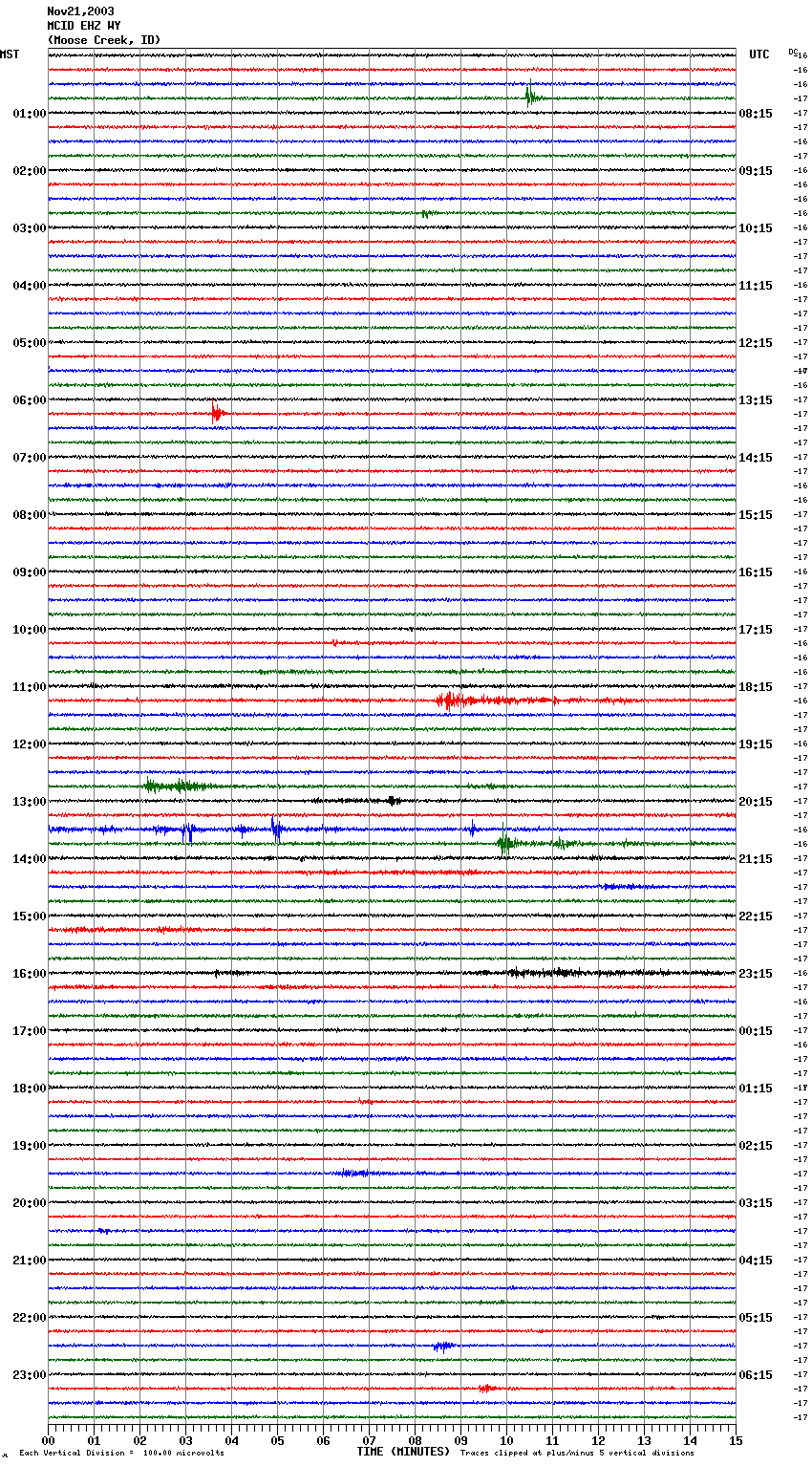Click the green event burst above 14:00 trace
Viewport: 812px width, 1466px height.
click(506, 843)
